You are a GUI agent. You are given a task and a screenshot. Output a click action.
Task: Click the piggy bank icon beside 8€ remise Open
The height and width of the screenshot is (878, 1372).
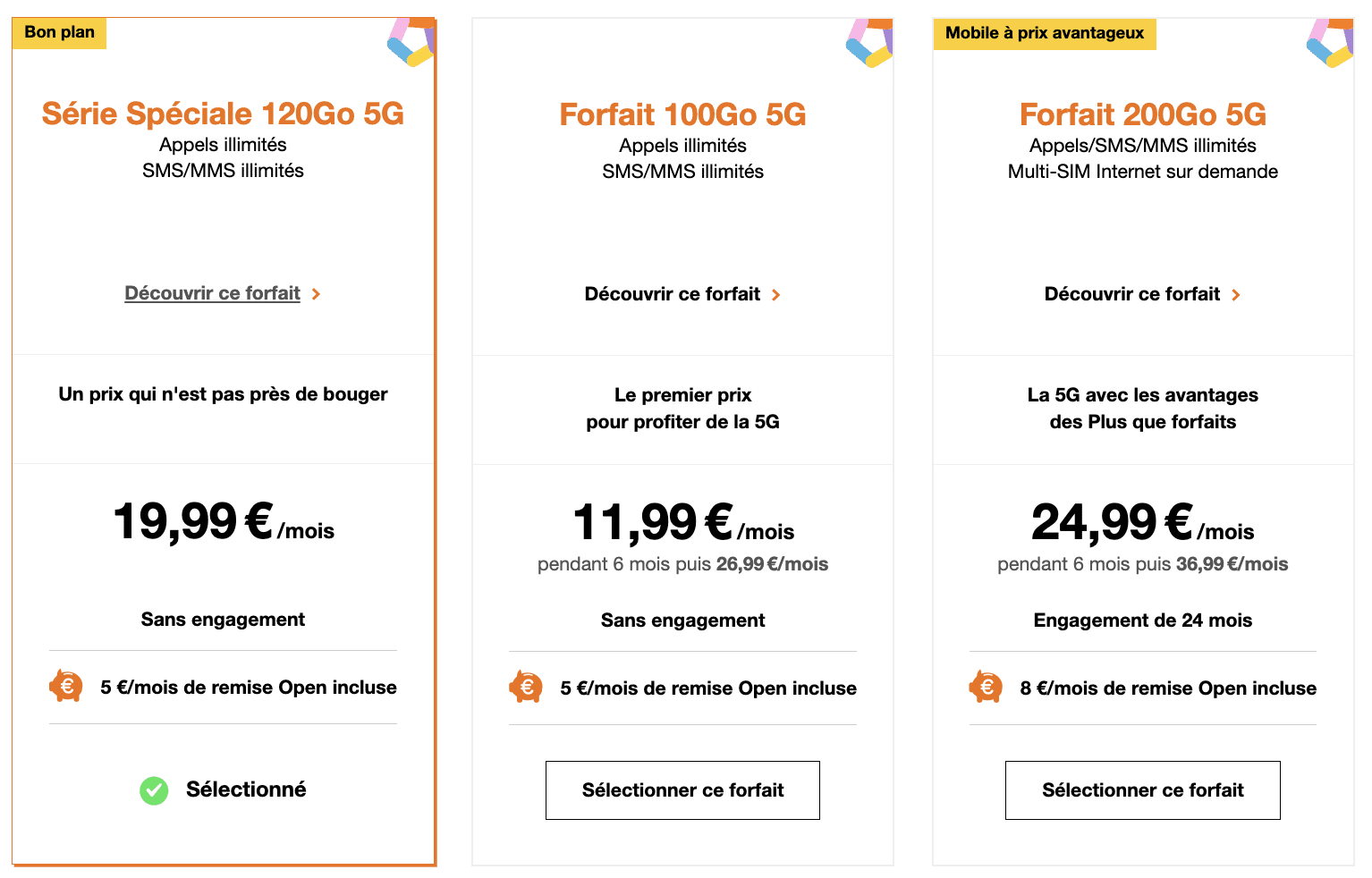[986, 688]
